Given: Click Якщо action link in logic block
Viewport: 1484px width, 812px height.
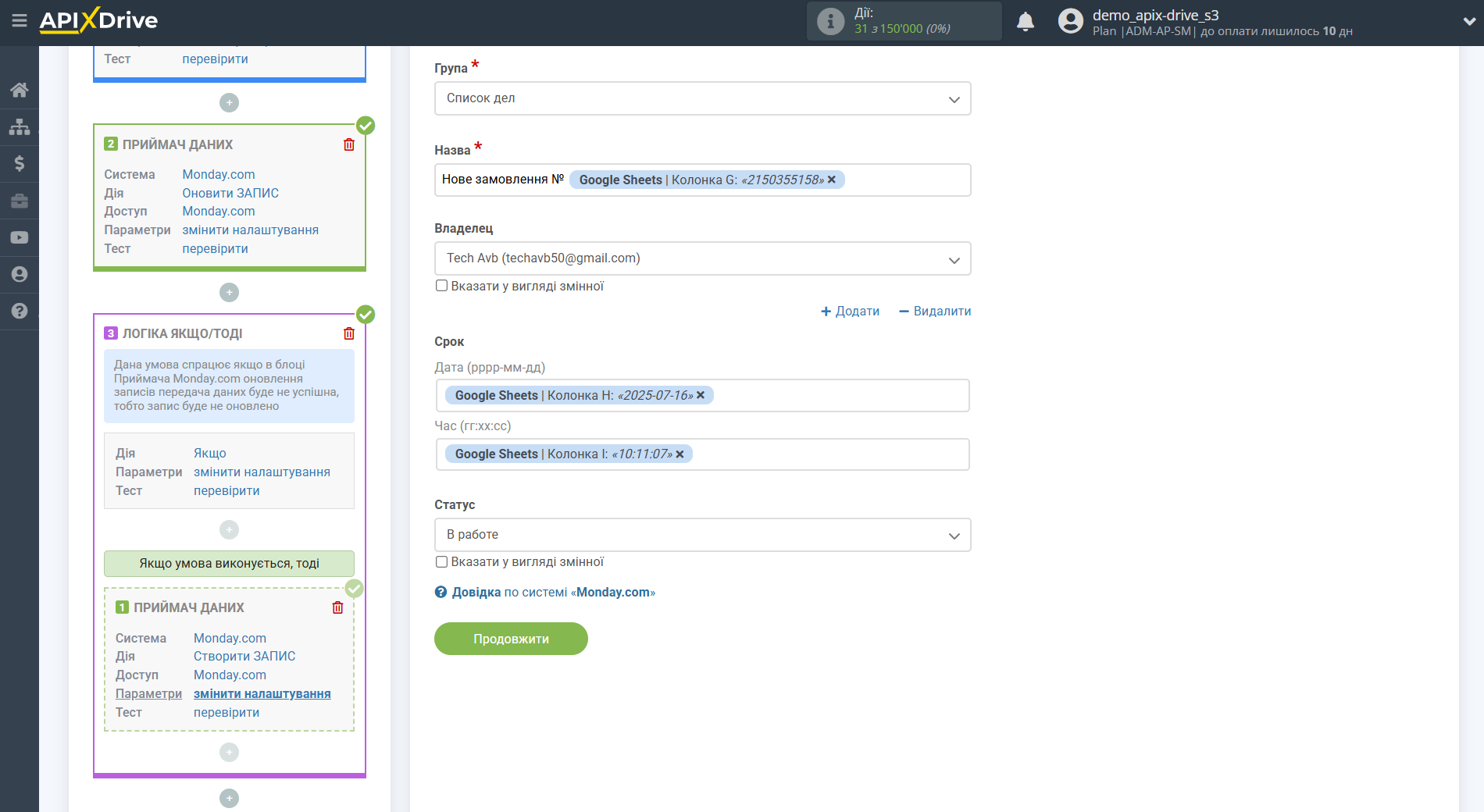Looking at the screenshot, I should coord(210,453).
